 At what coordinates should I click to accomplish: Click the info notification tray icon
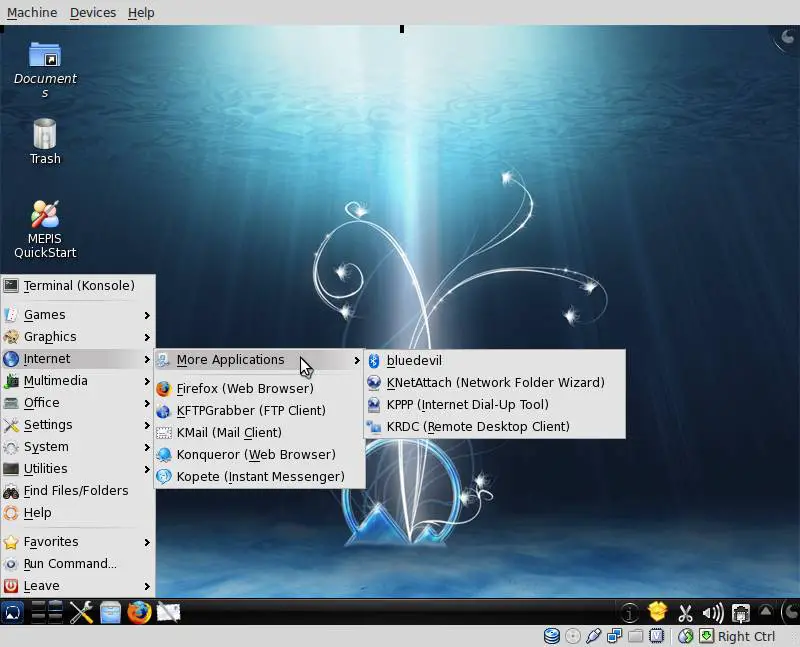(630, 612)
